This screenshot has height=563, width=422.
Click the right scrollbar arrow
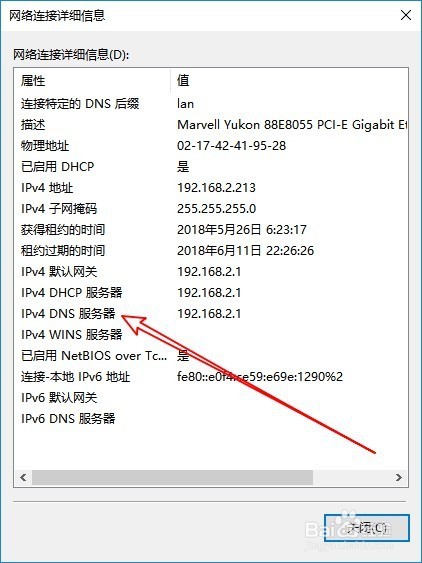coord(399,477)
